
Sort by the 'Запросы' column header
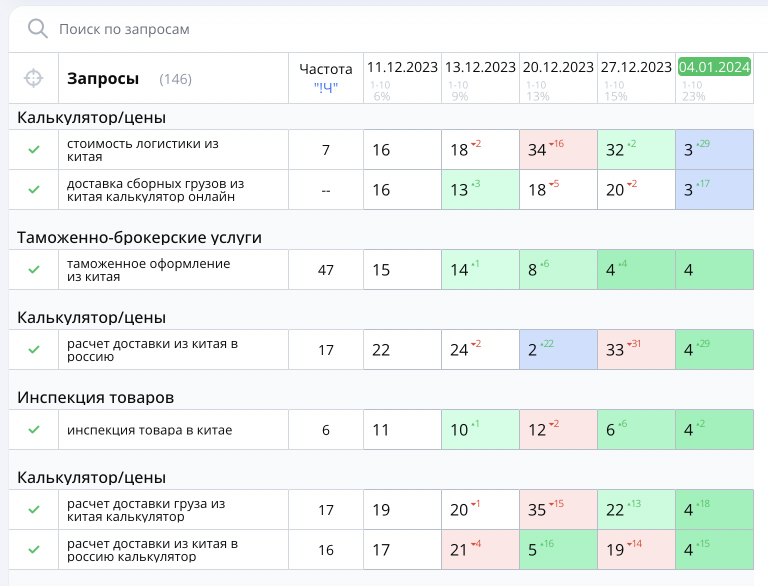point(103,79)
